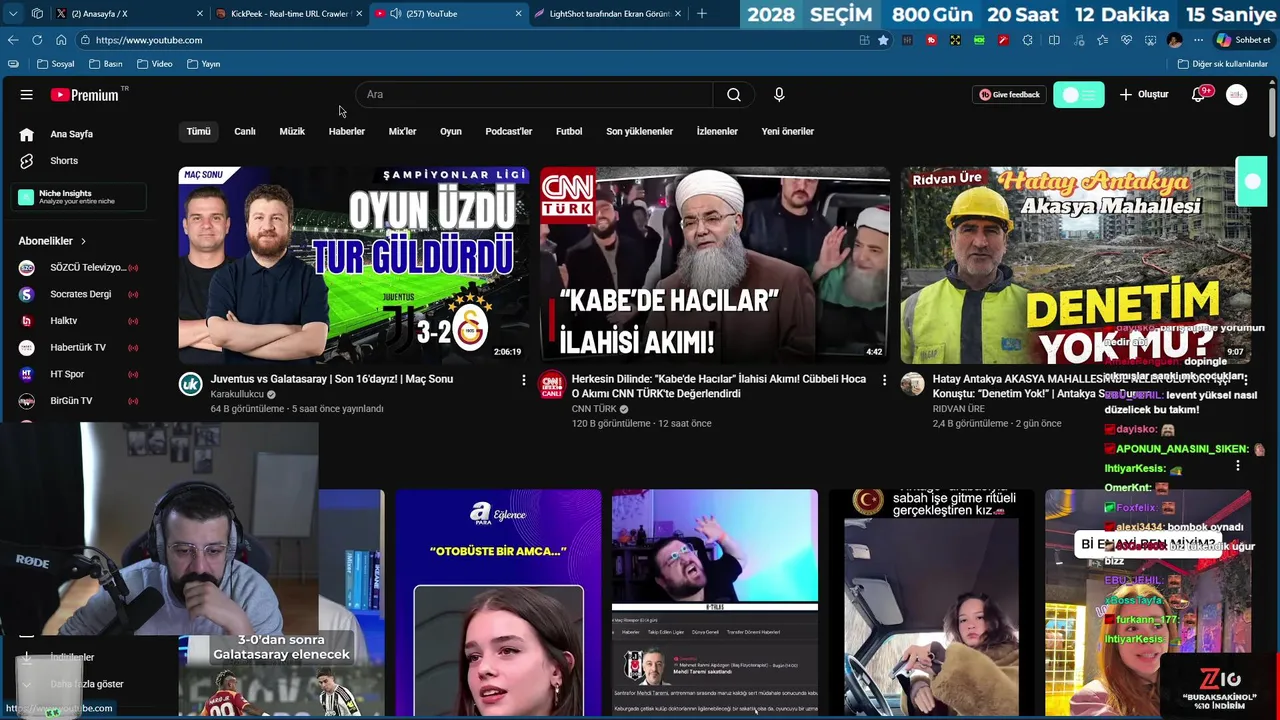Open Oluştur create menu

[1144, 95]
